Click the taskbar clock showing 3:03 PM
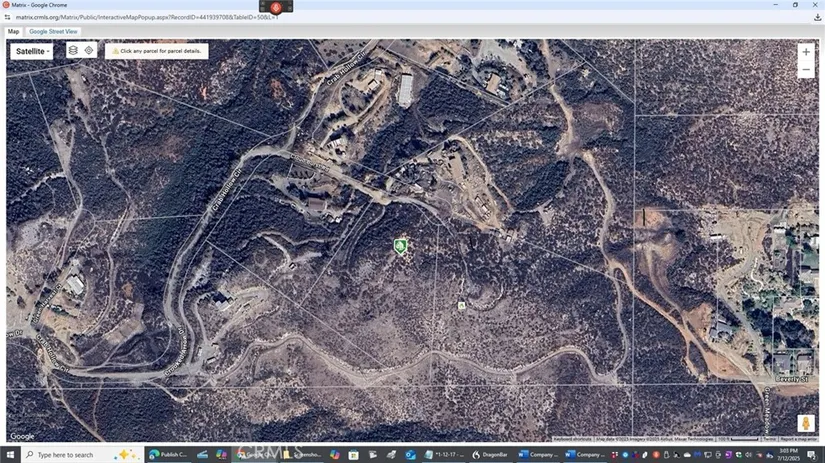Viewport: 825px width, 463px height. click(x=789, y=454)
